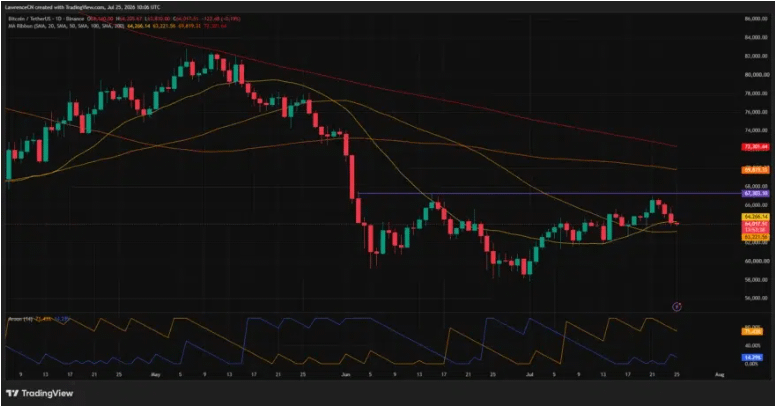Select the MA Ribbon indicator legend

[x=66, y=26]
